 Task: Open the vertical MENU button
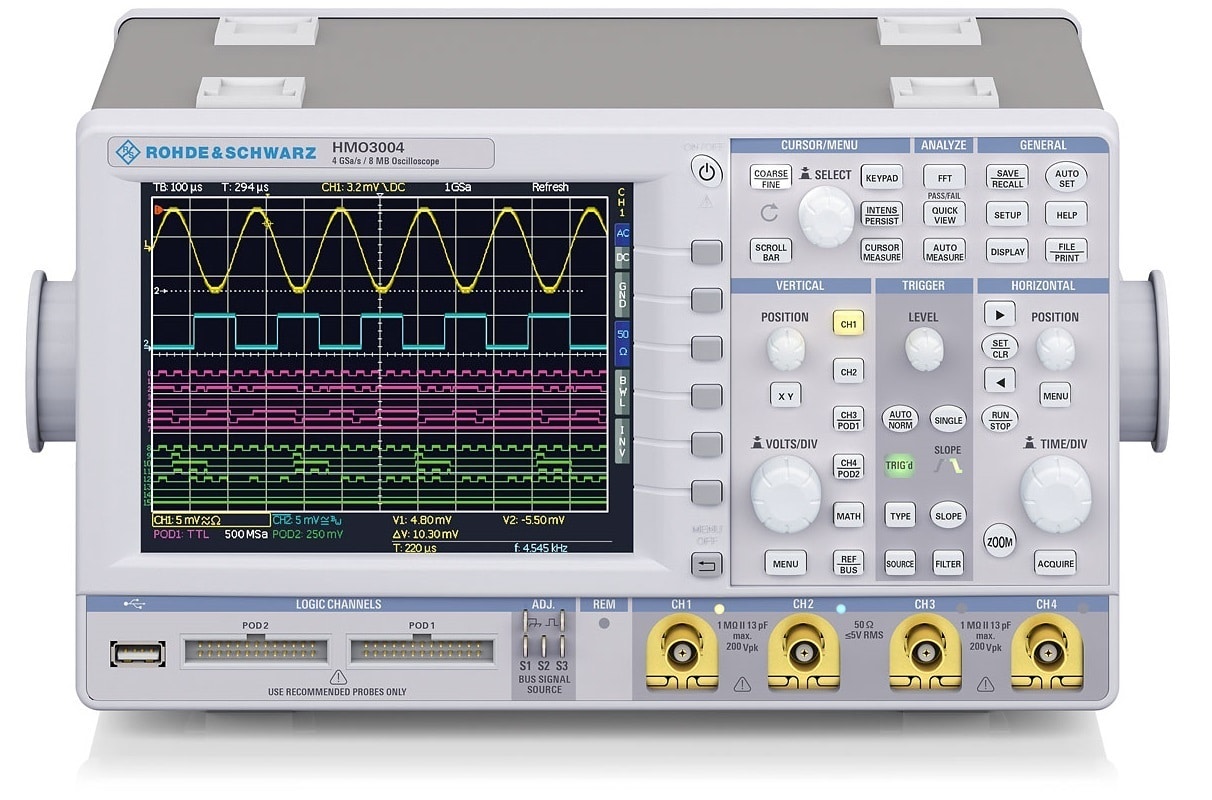pyautogui.click(x=785, y=563)
